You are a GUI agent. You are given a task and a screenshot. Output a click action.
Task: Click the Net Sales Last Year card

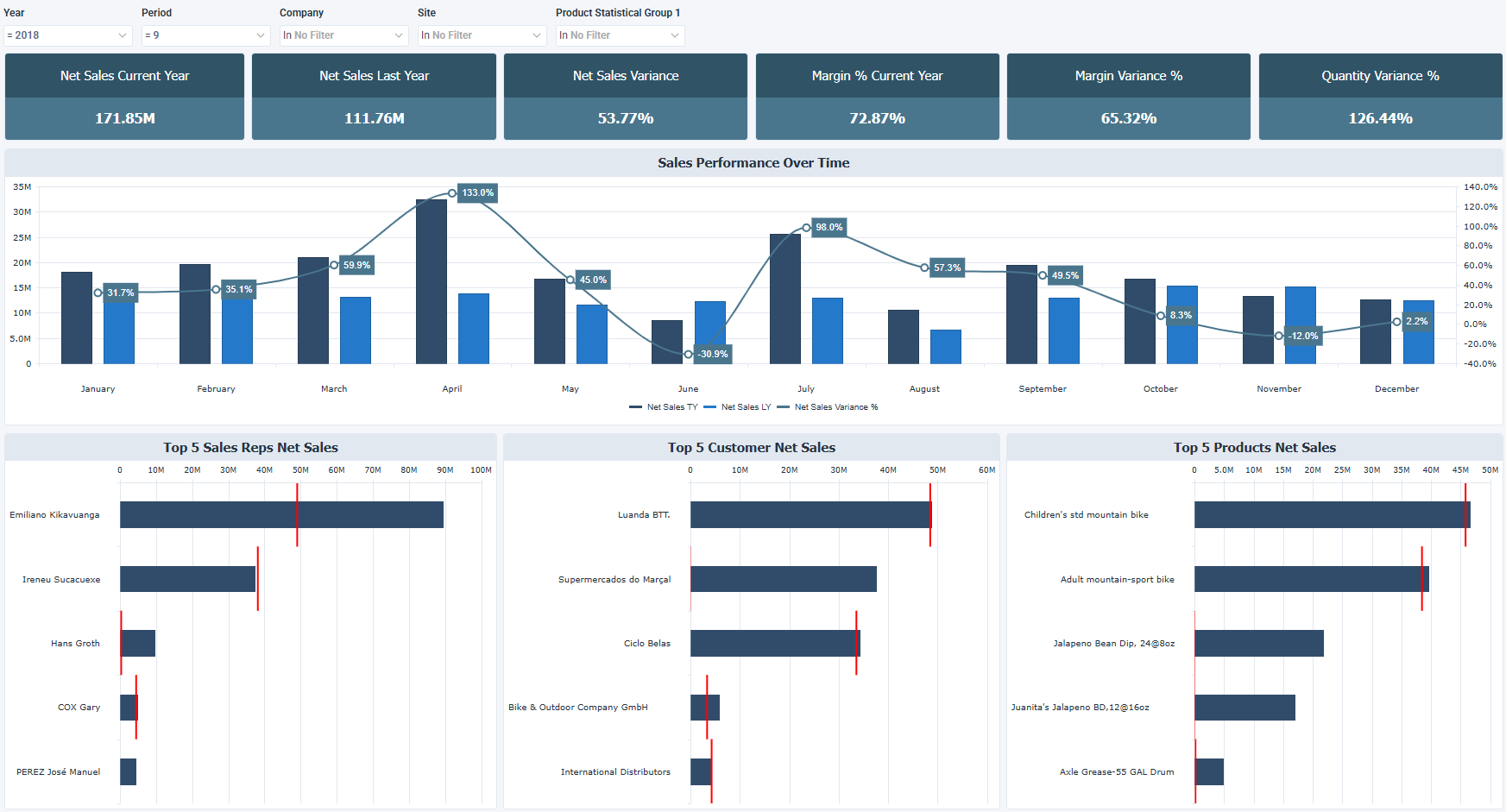[x=374, y=97]
